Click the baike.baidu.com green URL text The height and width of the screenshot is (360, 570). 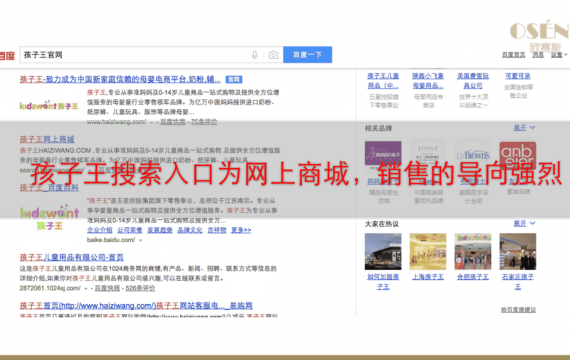[x=111, y=240]
